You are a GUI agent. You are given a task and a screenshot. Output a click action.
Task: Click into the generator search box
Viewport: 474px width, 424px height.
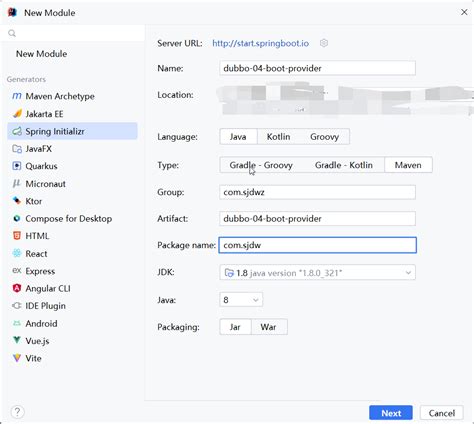[x=73, y=33]
